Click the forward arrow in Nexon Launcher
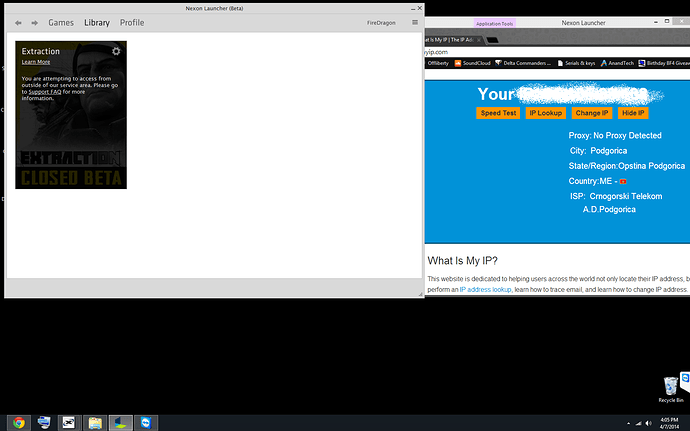 click(x=35, y=22)
